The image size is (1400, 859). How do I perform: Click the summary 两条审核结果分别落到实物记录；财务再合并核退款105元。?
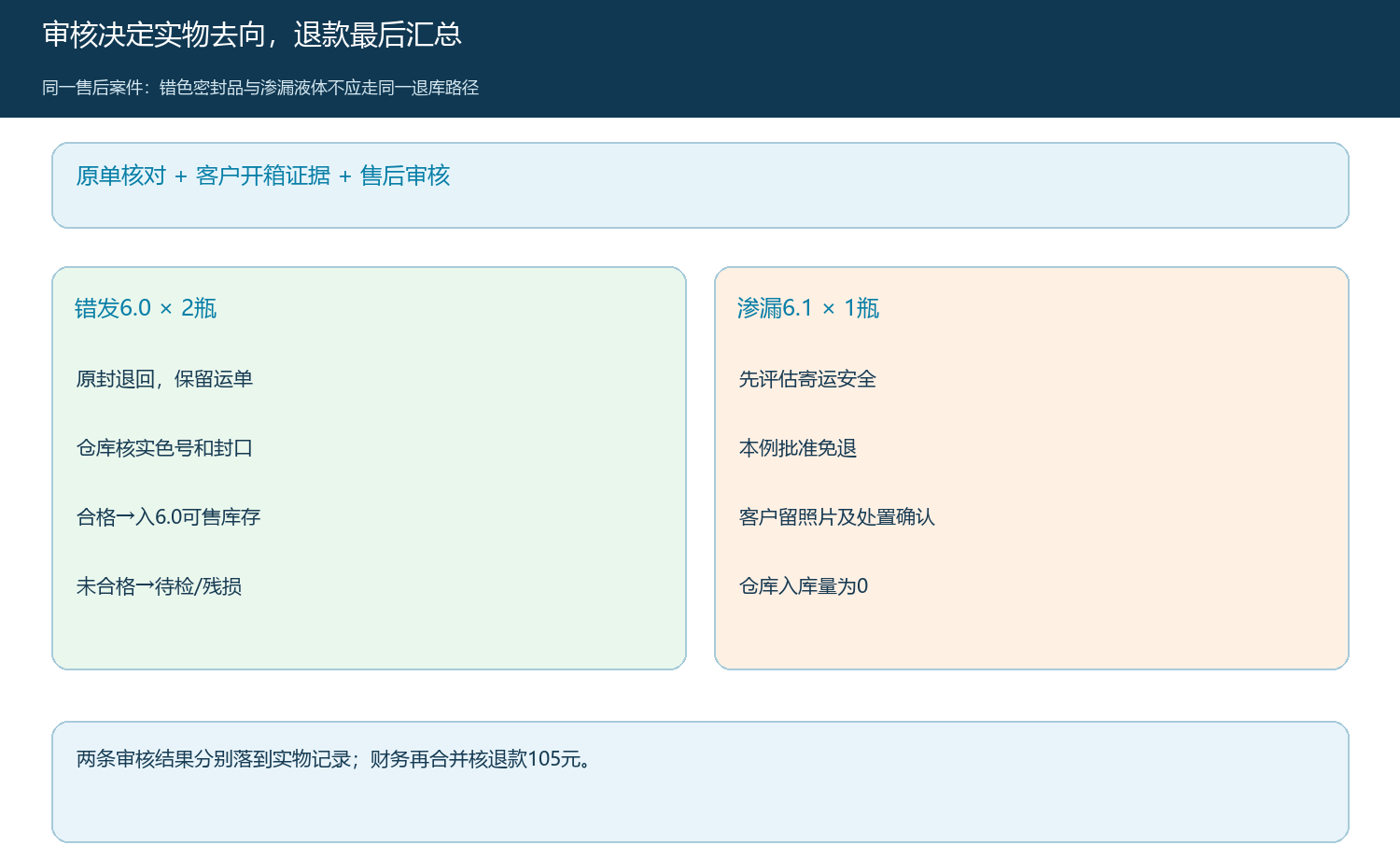point(336,759)
